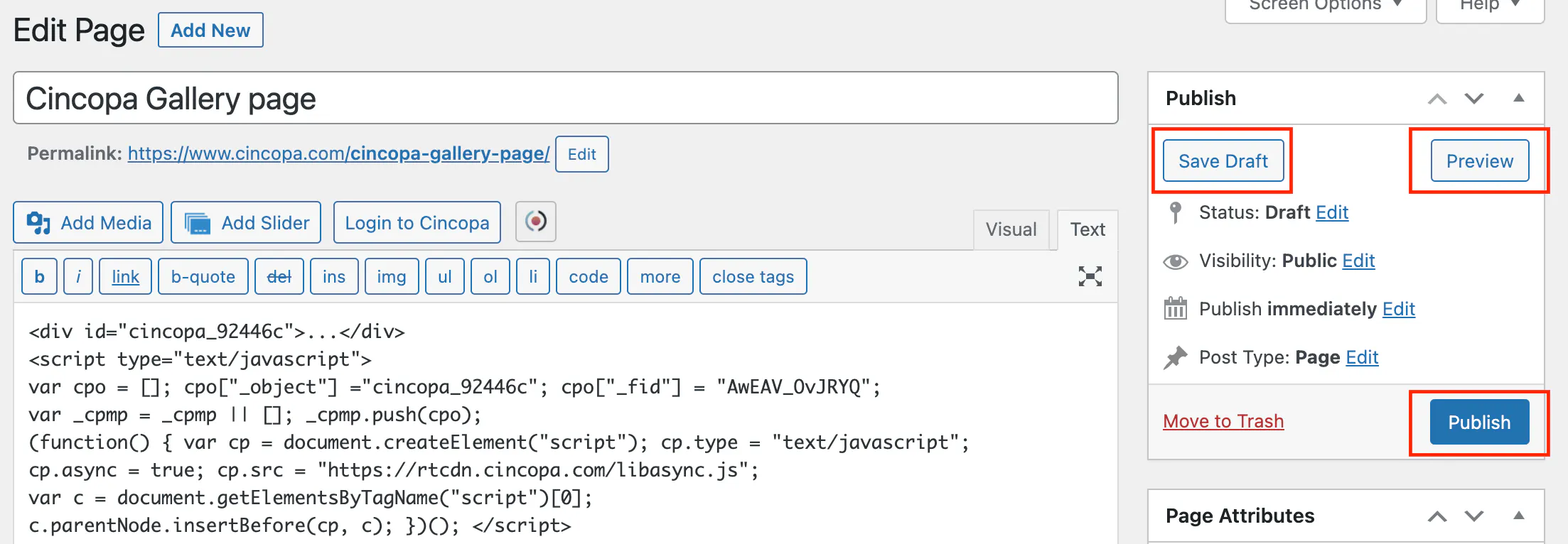Click Add Slider button
The width and height of the screenshot is (1568, 544).
coord(246,222)
